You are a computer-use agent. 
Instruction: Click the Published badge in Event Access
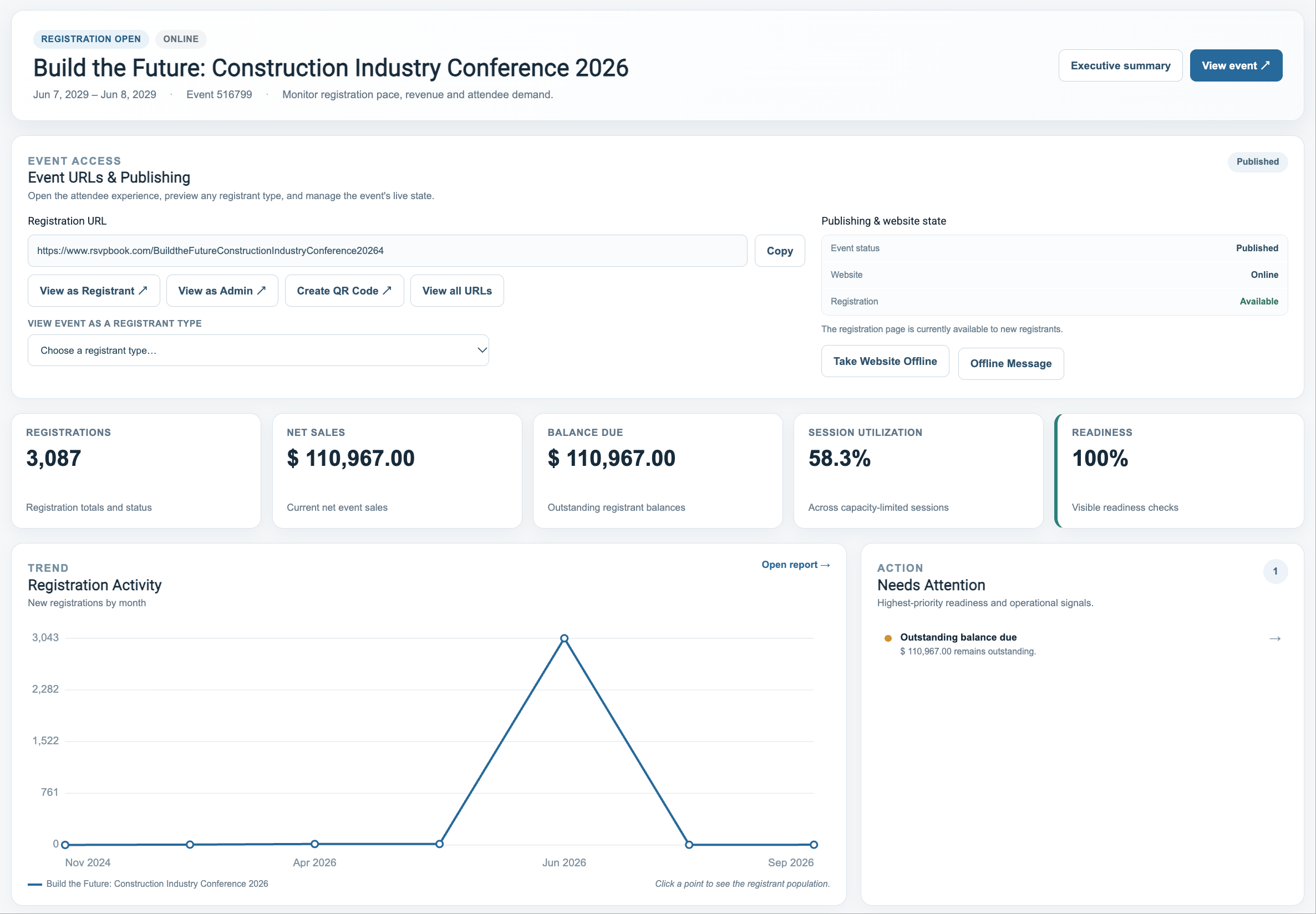click(x=1257, y=161)
